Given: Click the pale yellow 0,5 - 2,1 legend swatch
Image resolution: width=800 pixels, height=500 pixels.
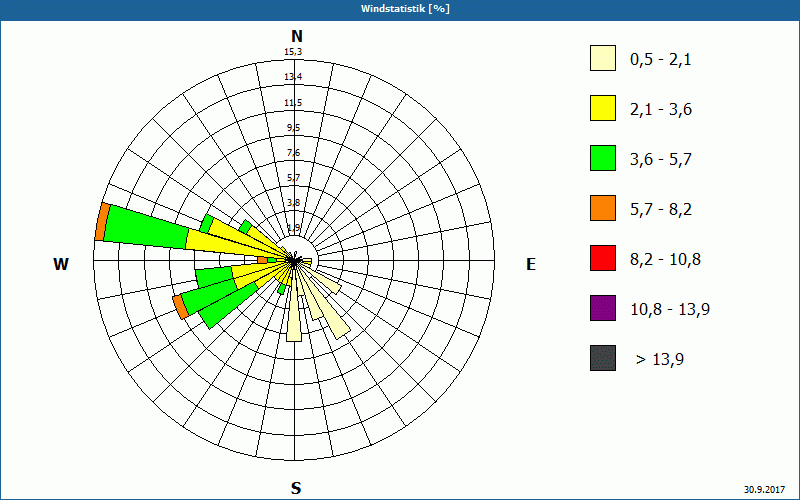Looking at the screenshot, I should (x=603, y=58).
